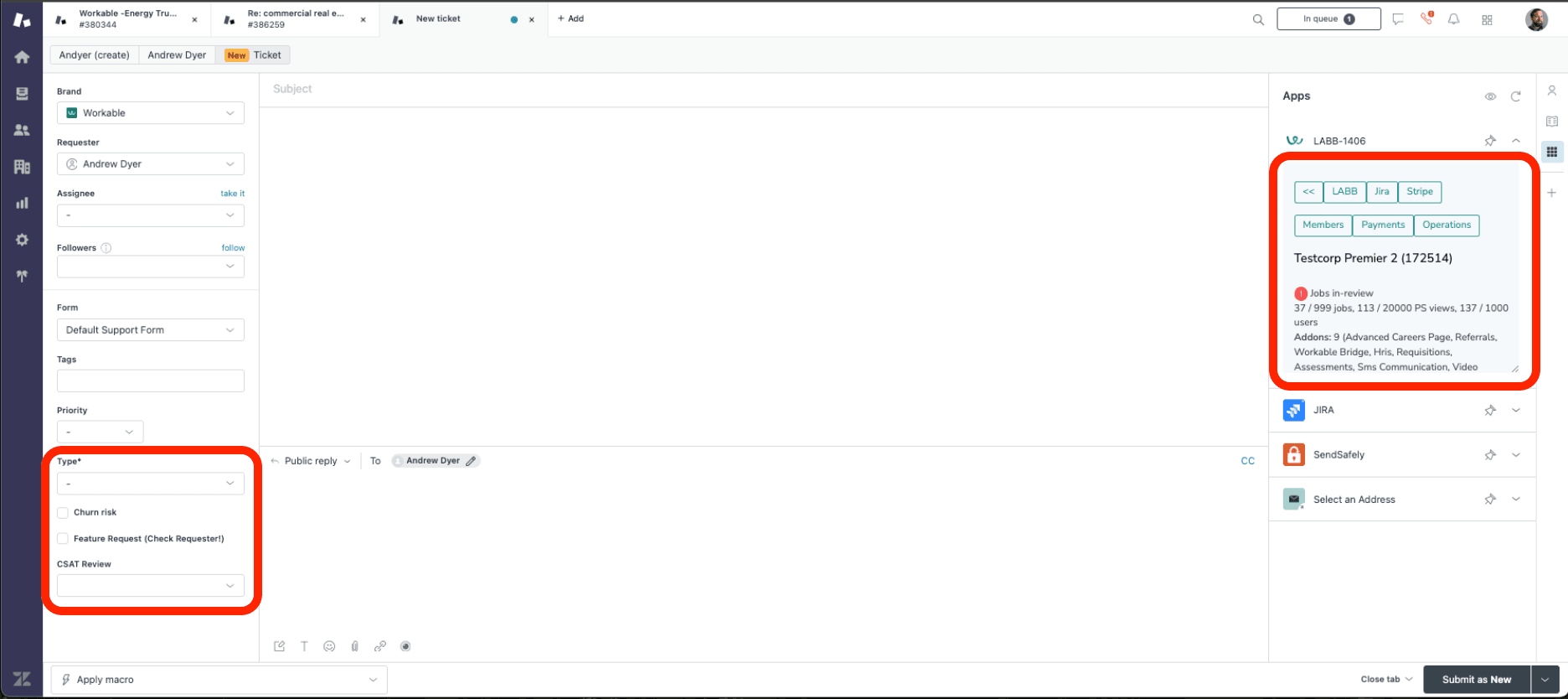Switch to the Re: commercial real e... tab
The image size is (1568, 699).
(x=295, y=19)
